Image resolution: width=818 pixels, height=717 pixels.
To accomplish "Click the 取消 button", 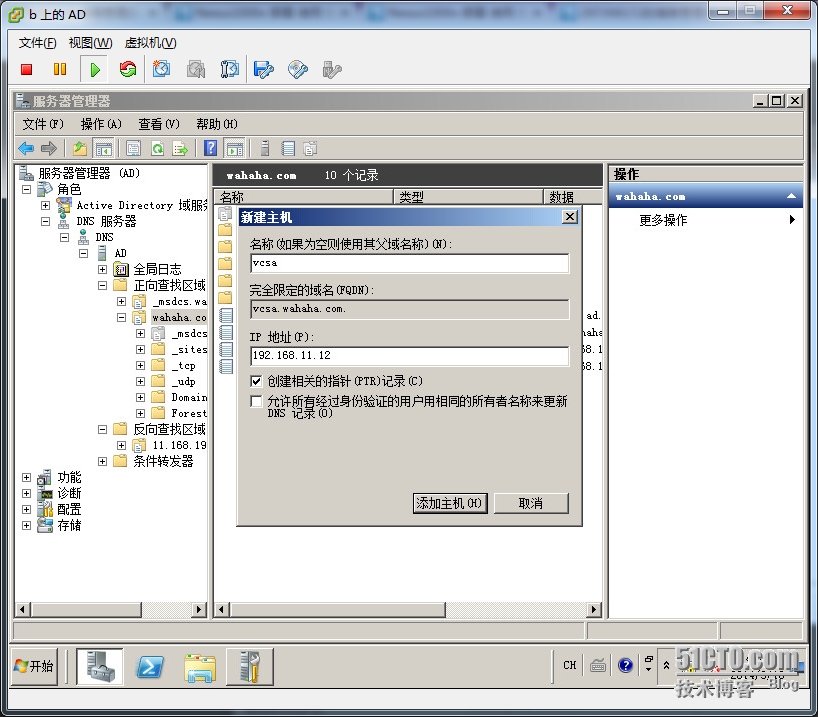I will click(531, 504).
